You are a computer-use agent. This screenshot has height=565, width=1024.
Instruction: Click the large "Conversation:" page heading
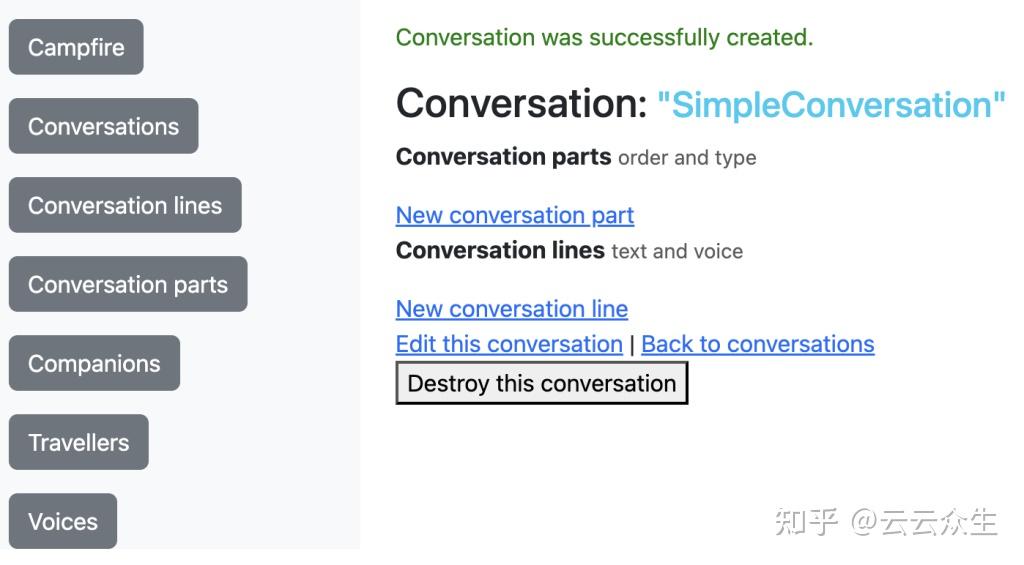coord(522,104)
